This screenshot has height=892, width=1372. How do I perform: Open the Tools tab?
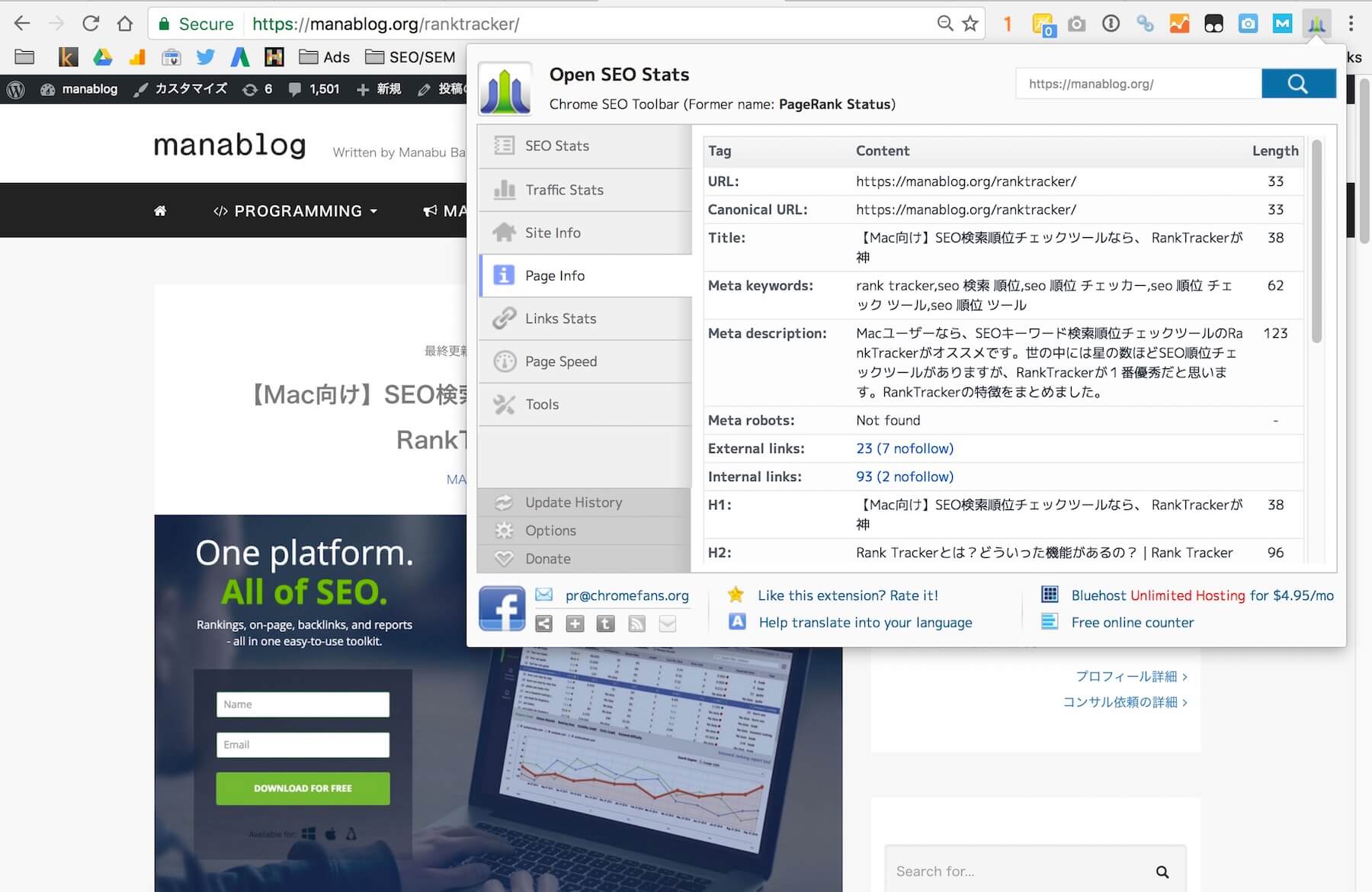click(585, 404)
